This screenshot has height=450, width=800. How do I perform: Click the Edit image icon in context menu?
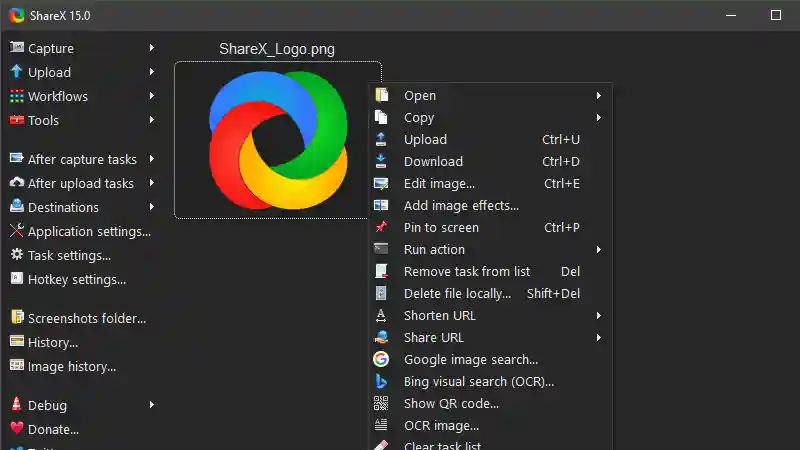[x=381, y=183]
